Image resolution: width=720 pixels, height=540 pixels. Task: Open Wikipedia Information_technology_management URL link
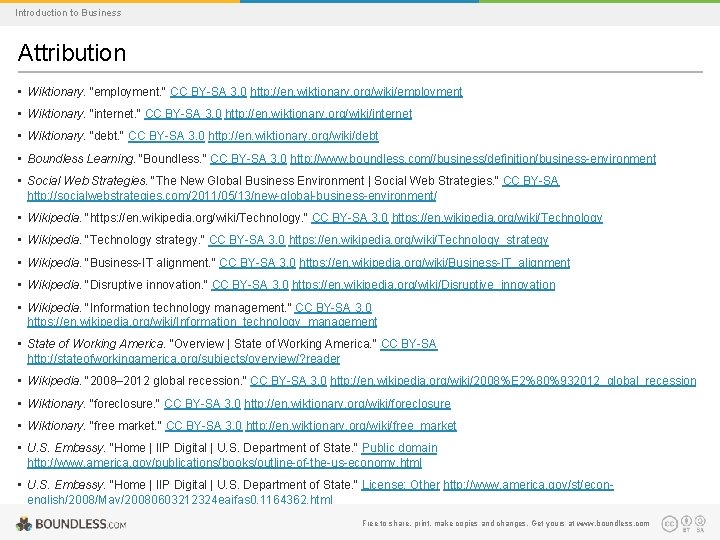point(202,321)
